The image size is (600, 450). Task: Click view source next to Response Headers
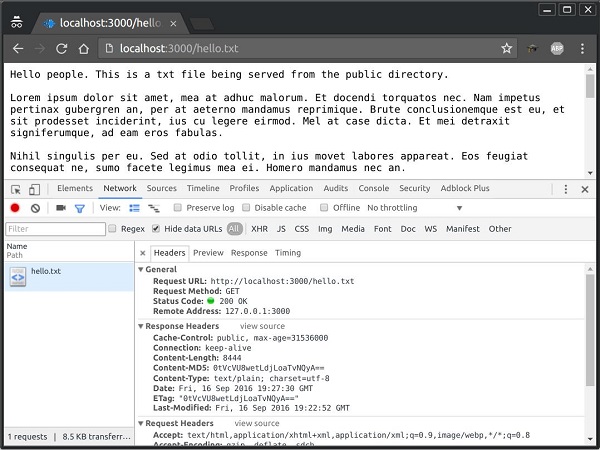coord(262,326)
